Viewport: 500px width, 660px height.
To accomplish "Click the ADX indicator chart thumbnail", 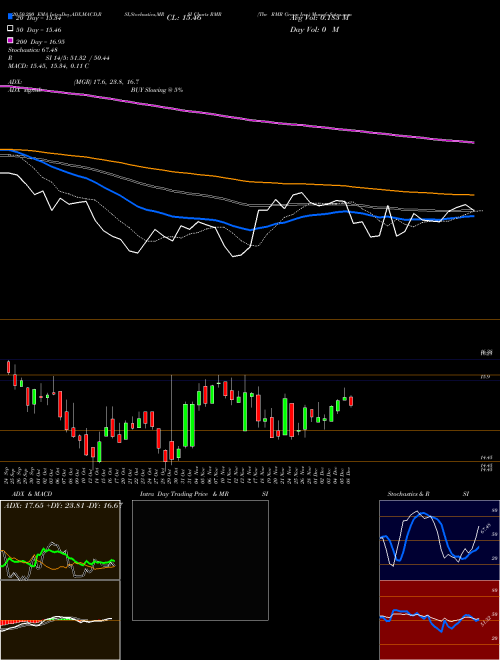I will coord(60,540).
